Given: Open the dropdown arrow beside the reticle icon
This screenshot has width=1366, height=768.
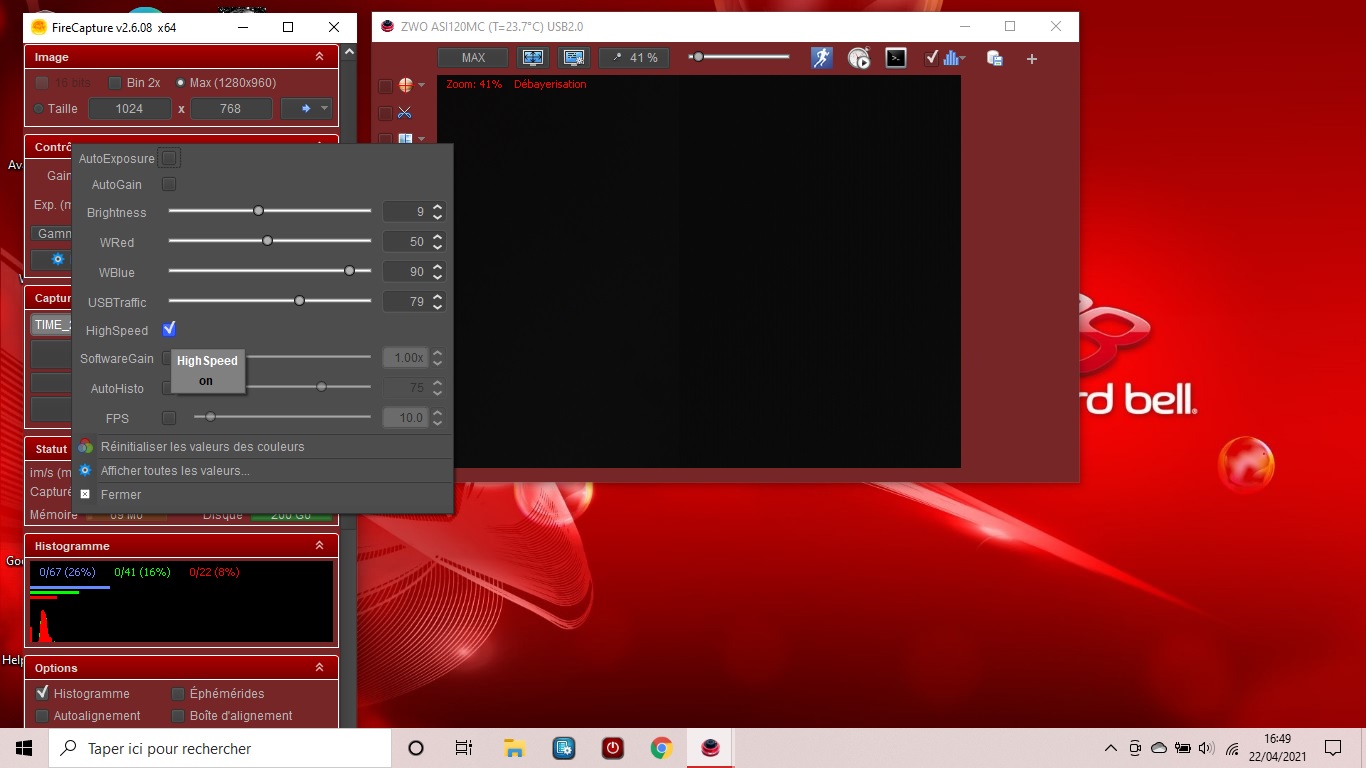Looking at the screenshot, I should [422, 85].
